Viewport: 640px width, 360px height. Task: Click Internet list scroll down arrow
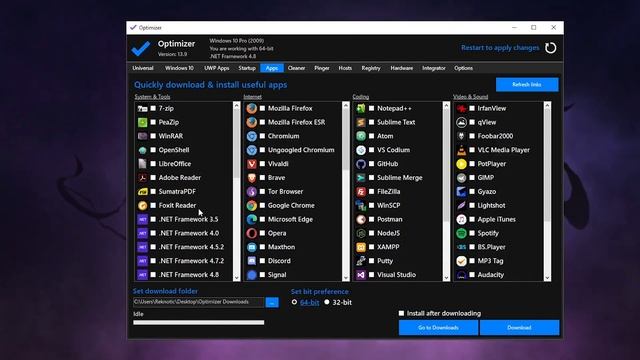click(346, 278)
